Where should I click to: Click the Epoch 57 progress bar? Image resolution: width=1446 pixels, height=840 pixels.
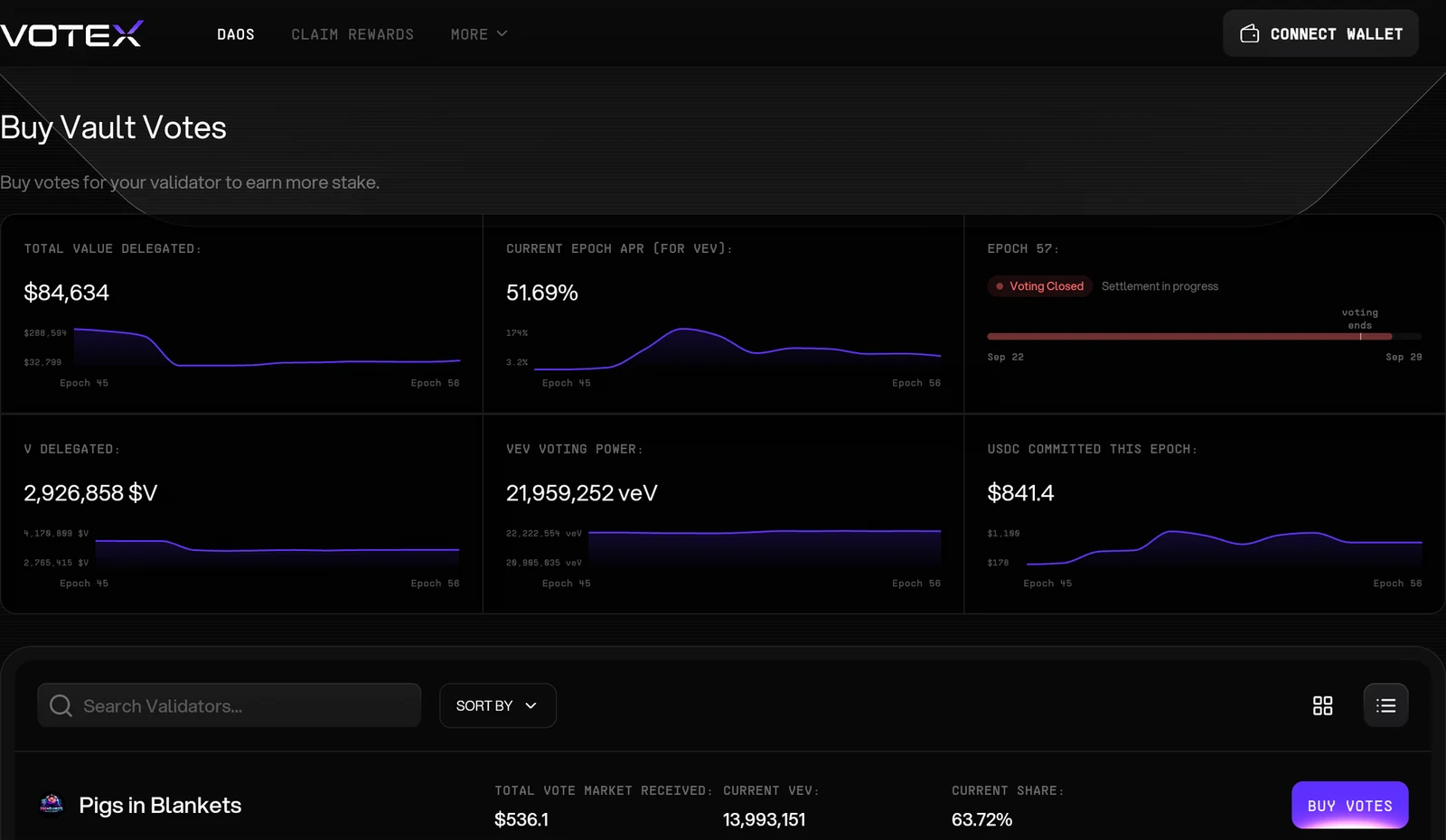coord(1204,336)
